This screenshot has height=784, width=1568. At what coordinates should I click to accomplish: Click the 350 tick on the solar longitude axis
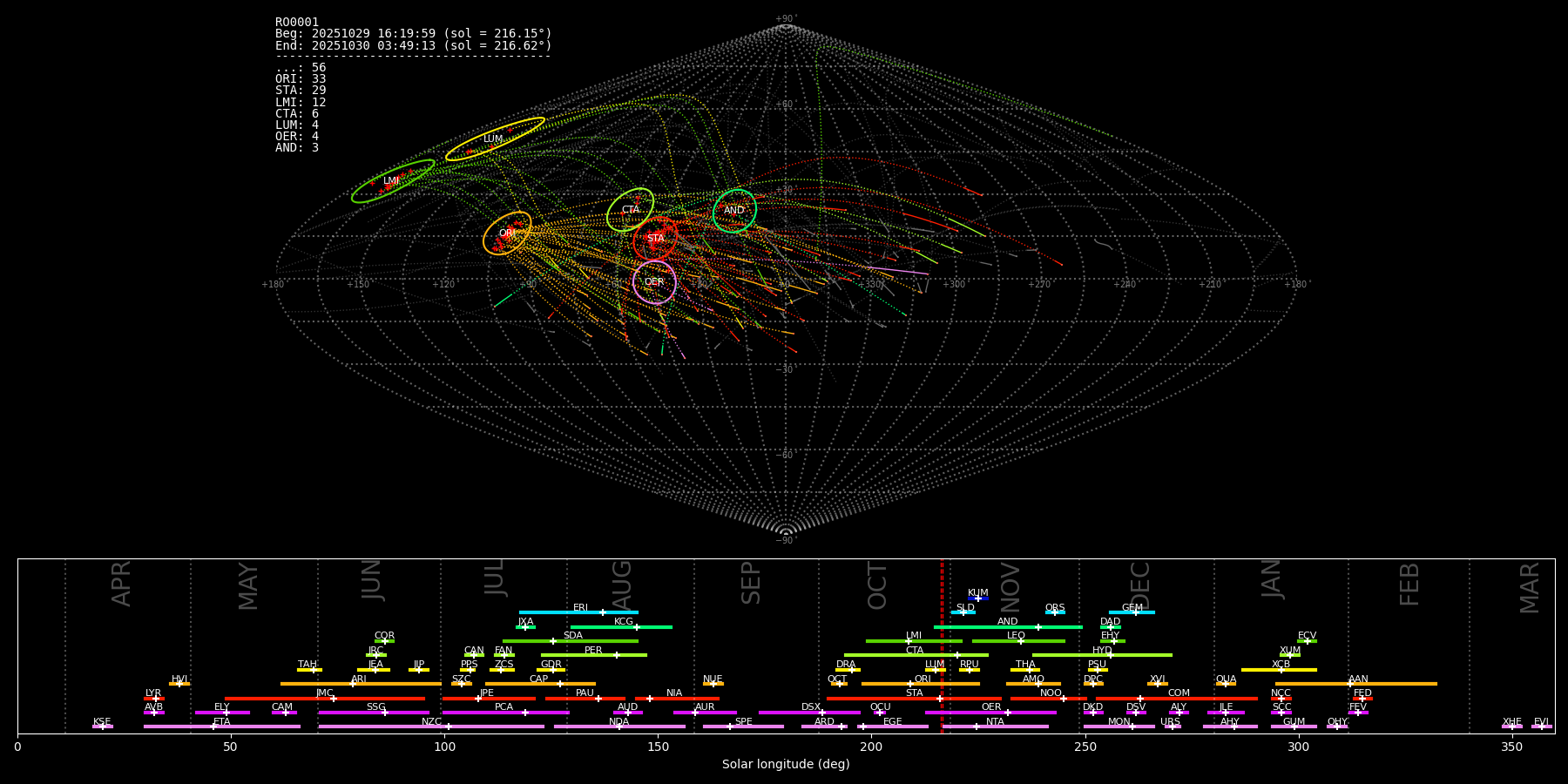click(x=1512, y=747)
